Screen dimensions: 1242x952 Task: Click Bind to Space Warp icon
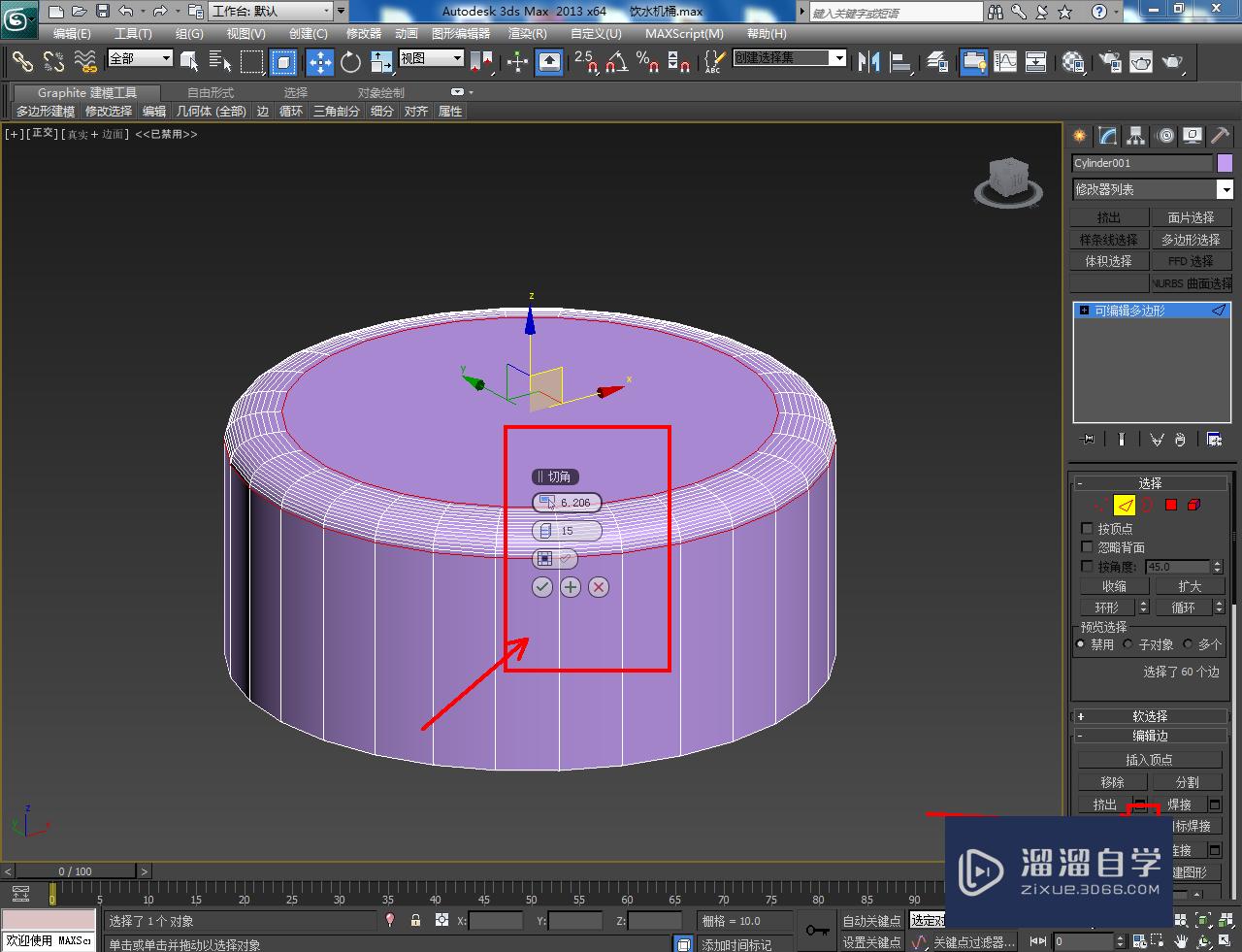pos(85,62)
